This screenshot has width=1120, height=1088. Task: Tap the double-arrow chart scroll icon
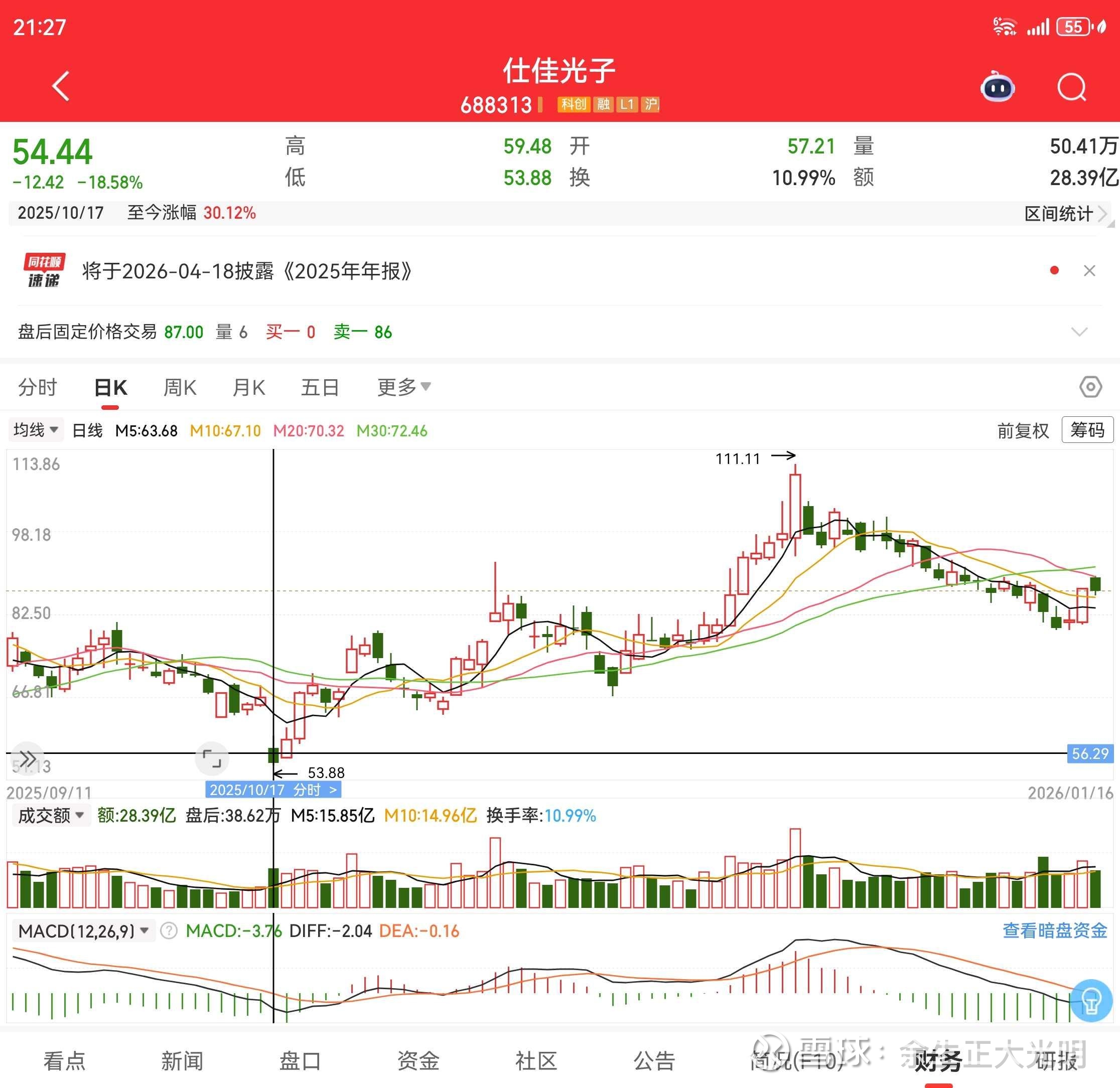[27, 758]
